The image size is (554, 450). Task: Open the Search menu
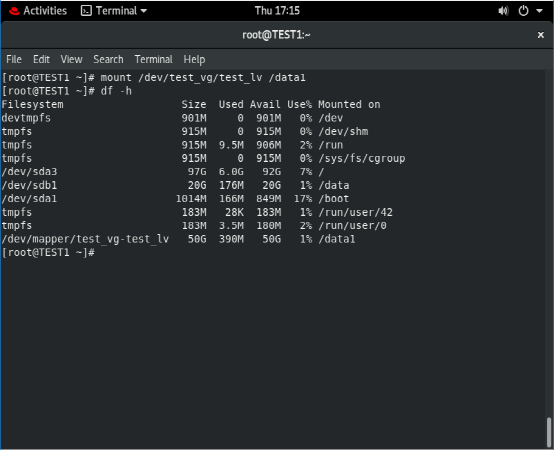coord(108,59)
